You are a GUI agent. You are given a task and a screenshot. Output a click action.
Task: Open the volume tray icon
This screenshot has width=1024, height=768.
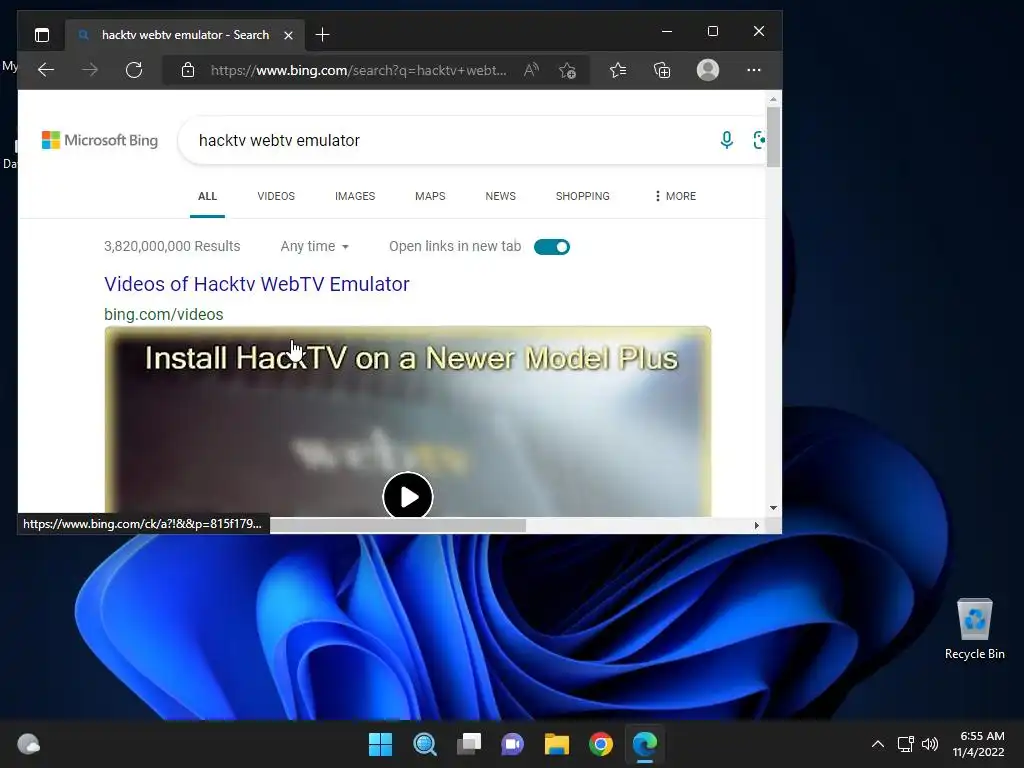click(x=930, y=744)
